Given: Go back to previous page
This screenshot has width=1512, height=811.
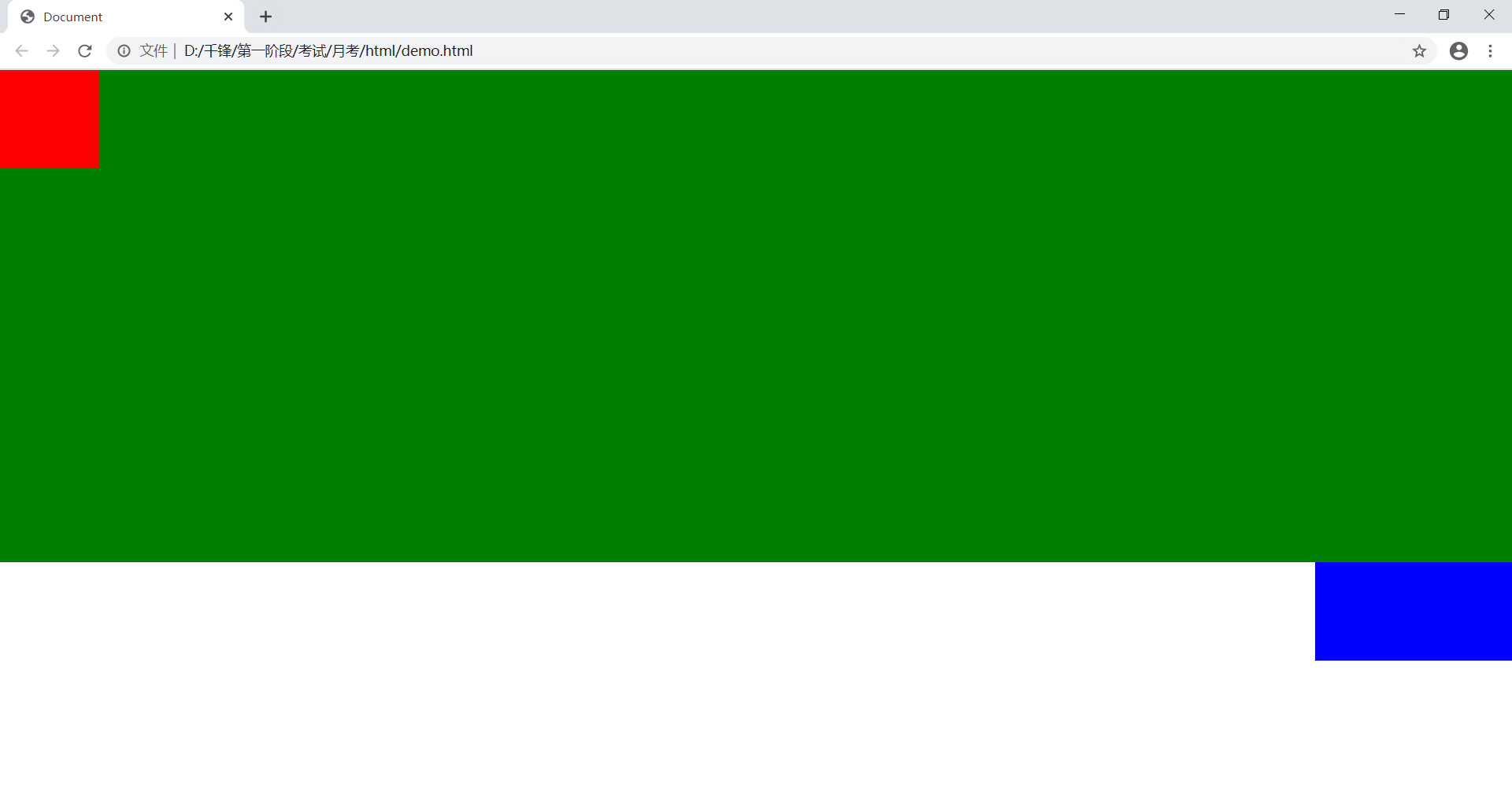Looking at the screenshot, I should [x=22, y=51].
